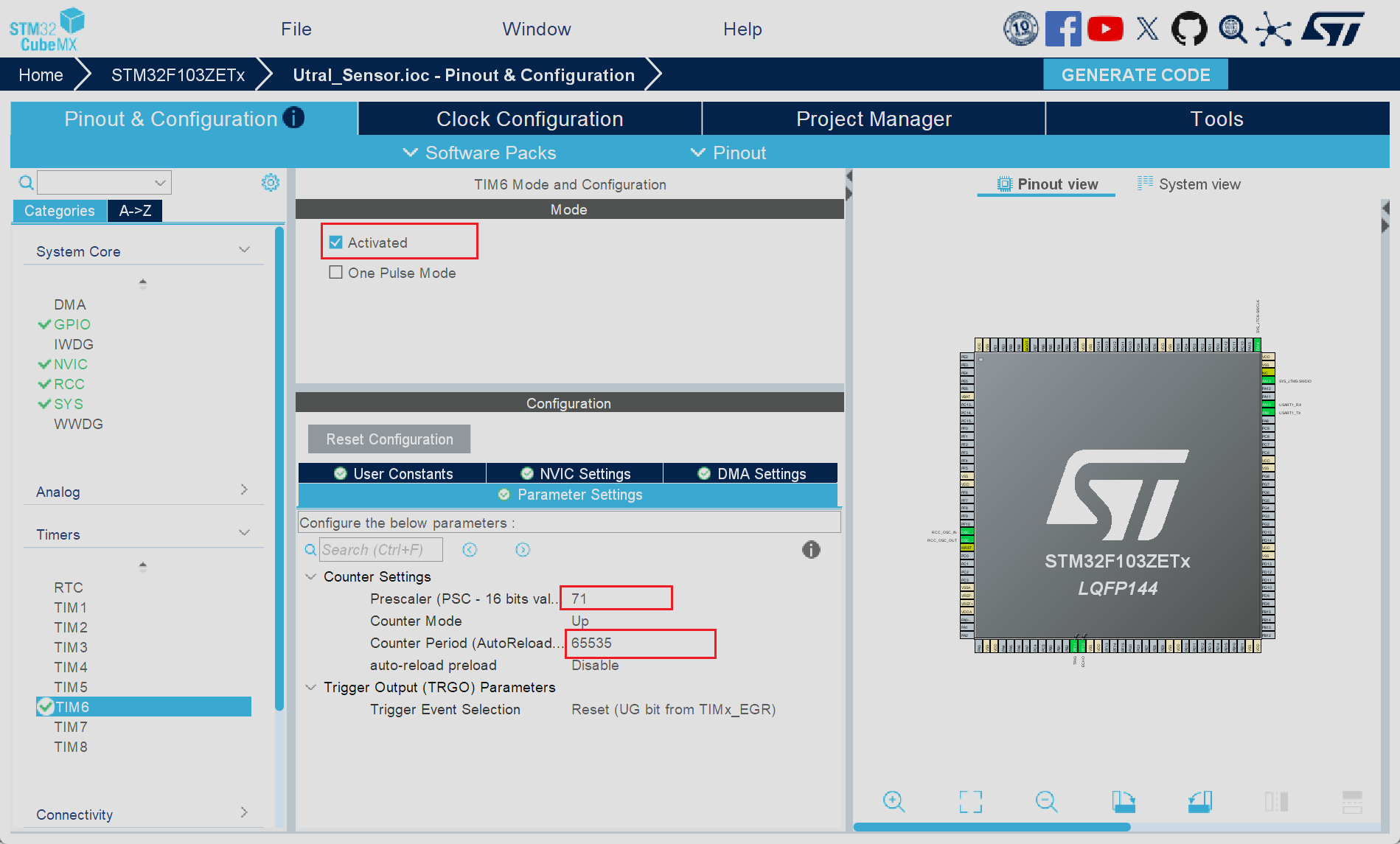Open the NVIC Settings tab
The width and height of the screenshot is (1400, 844).
575,473
